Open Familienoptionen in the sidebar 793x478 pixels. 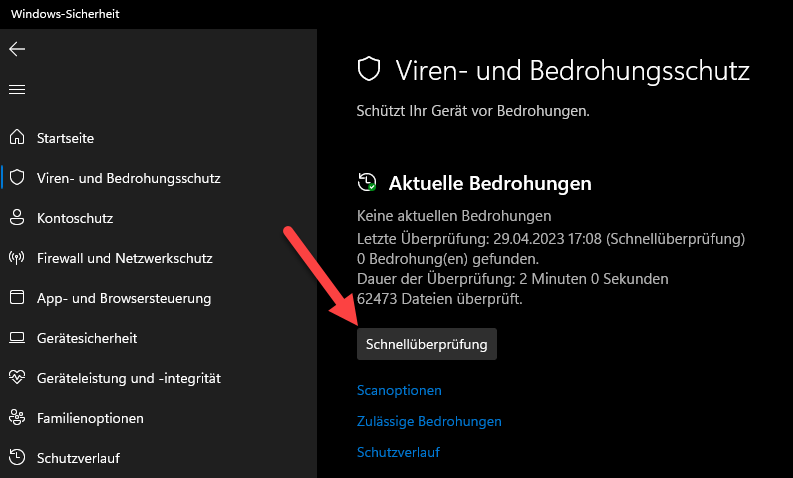click(90, 418)
